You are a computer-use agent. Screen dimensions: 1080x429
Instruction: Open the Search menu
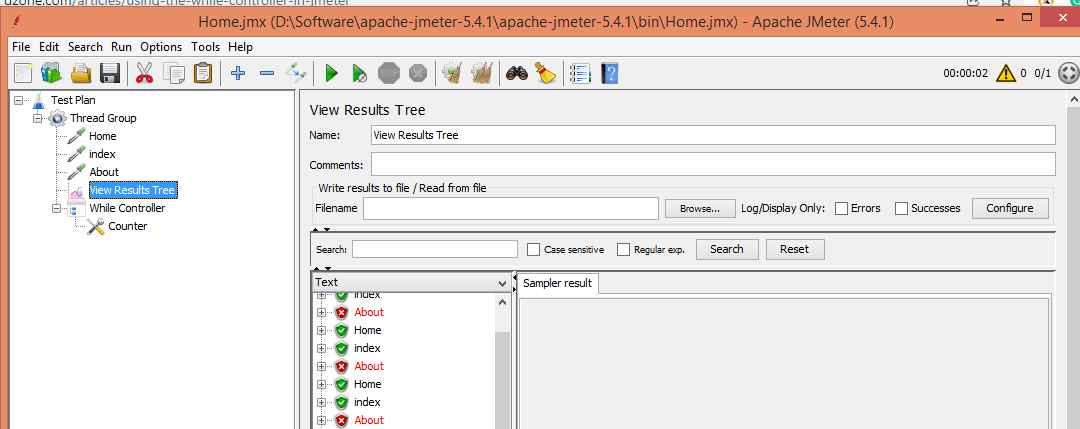click(x=85, y=47)
